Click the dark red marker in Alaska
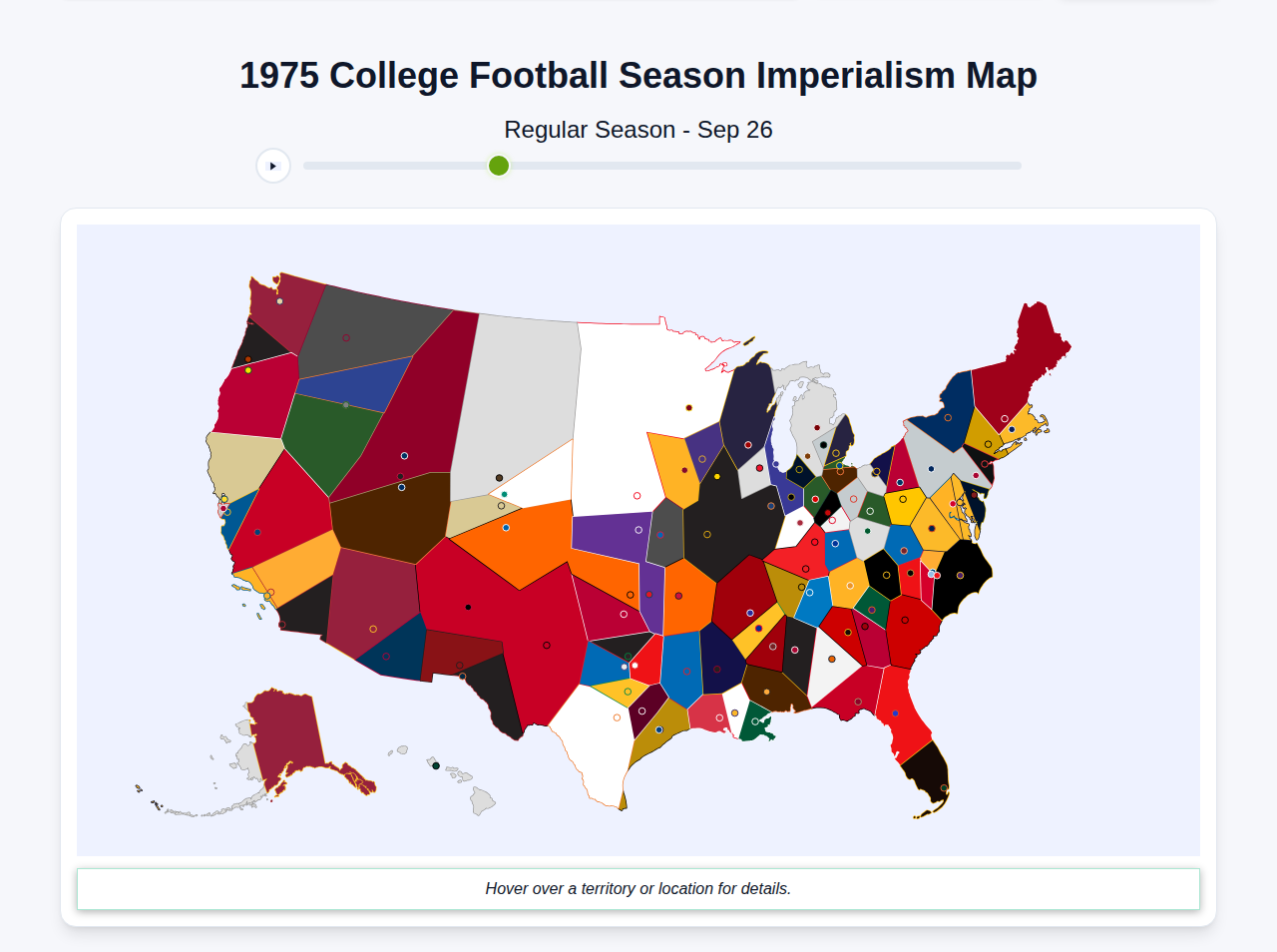 pyautogui.click(x=271, y=800)
